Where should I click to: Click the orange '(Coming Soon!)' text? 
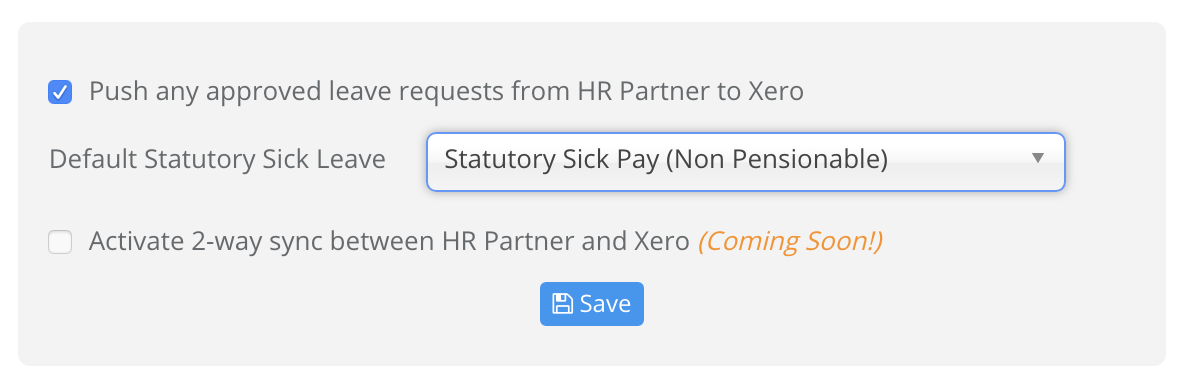[x=790, y=242]
